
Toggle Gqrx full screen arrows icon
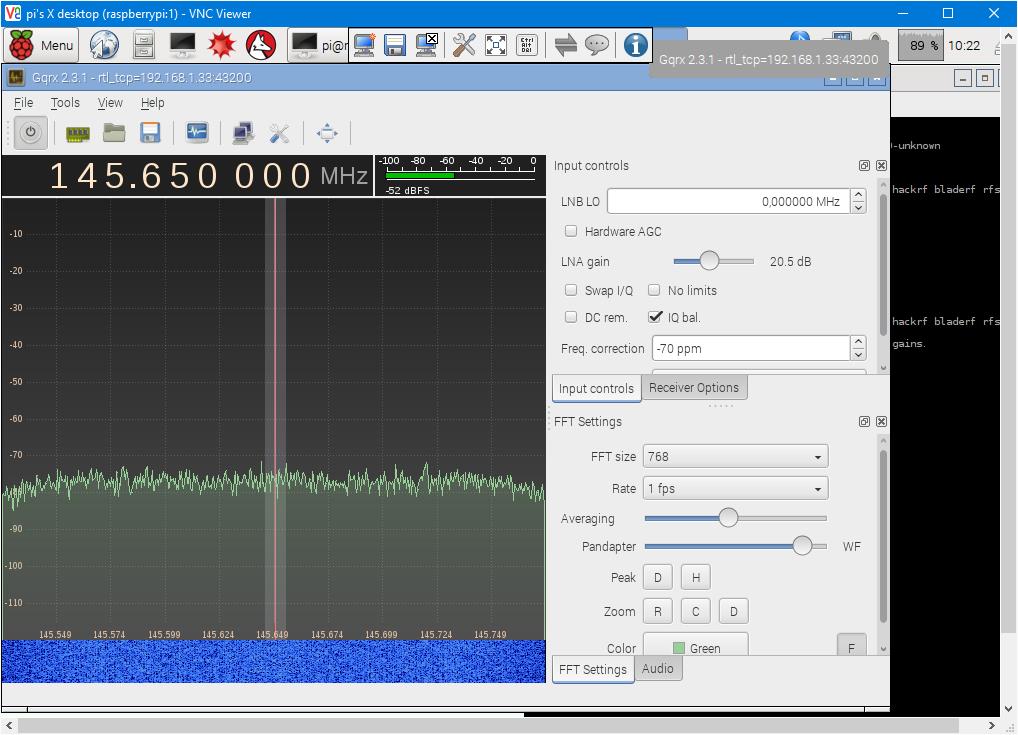(x=327, y=133)
